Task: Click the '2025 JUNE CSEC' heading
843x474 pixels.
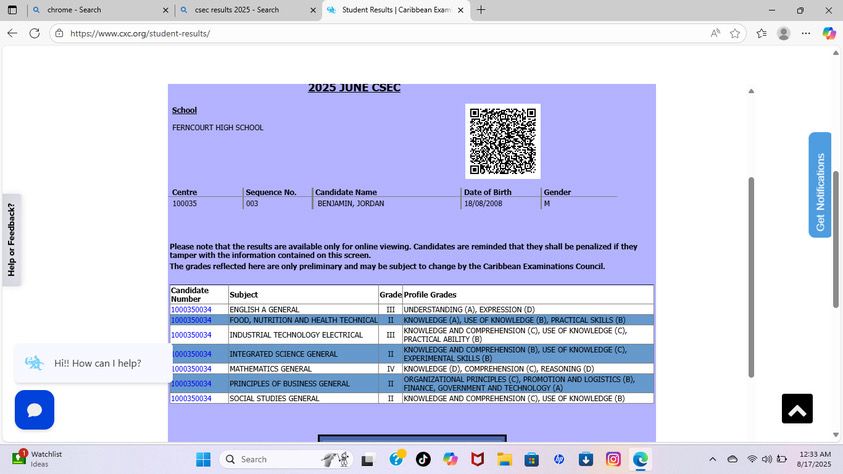Action: [354, 88]
